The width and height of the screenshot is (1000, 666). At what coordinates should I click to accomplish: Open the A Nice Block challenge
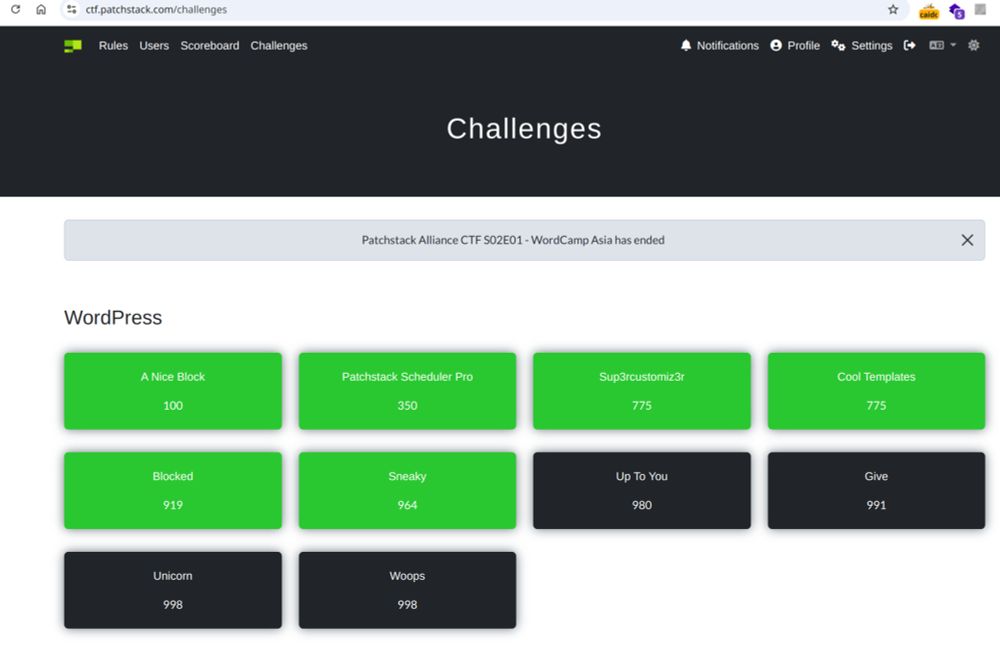pyautogui.click(x=173, y=391)
